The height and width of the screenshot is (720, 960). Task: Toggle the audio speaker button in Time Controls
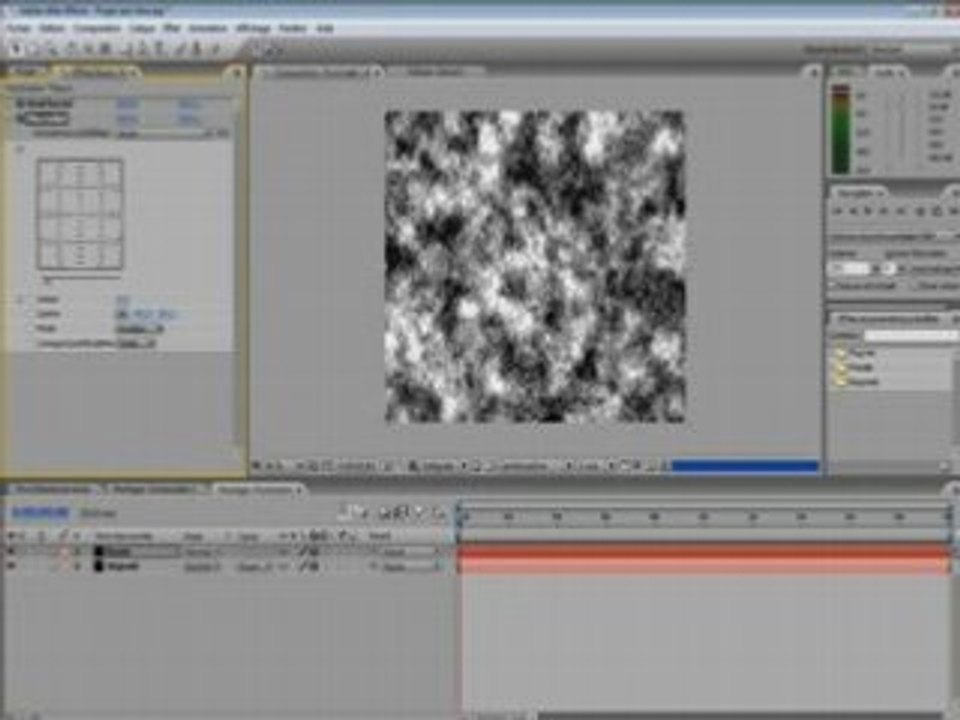920,211
